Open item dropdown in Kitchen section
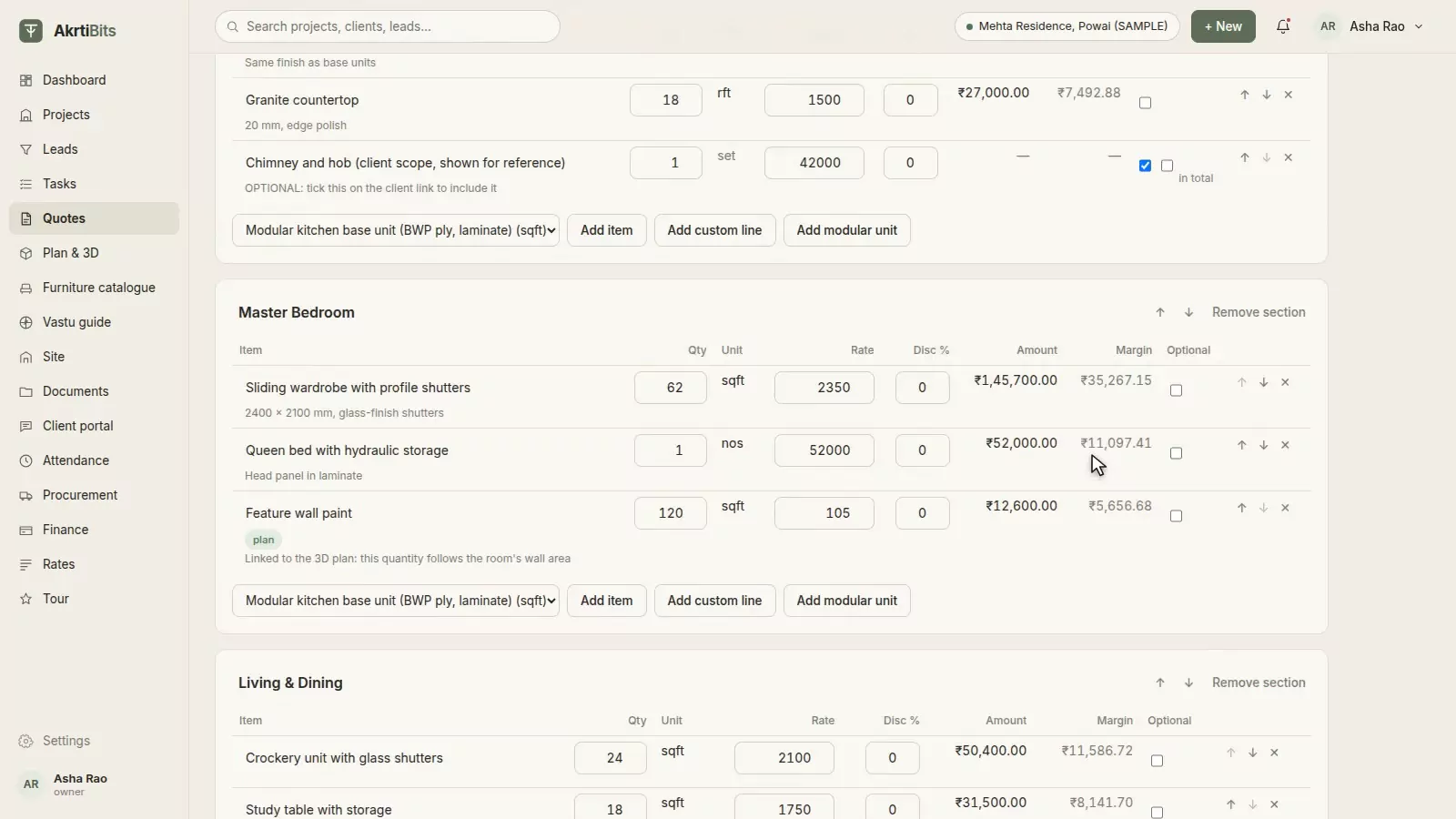Image resolution: width=1456 pixels, height=819 pixels. click(x=396, y=230)
